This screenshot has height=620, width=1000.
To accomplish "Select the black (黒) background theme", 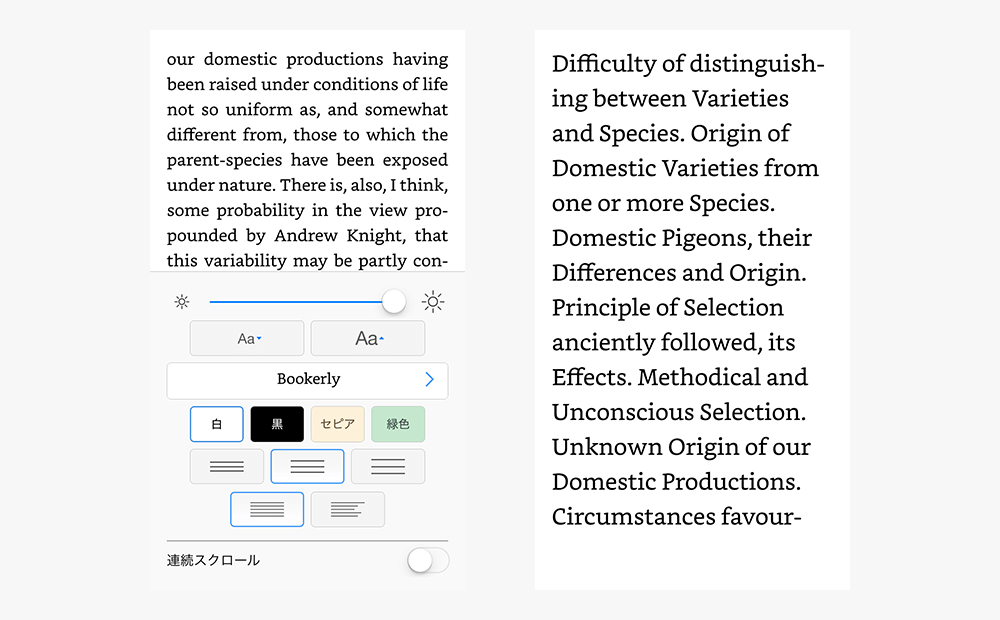I will pyautogui.click(x=277, y=424).
